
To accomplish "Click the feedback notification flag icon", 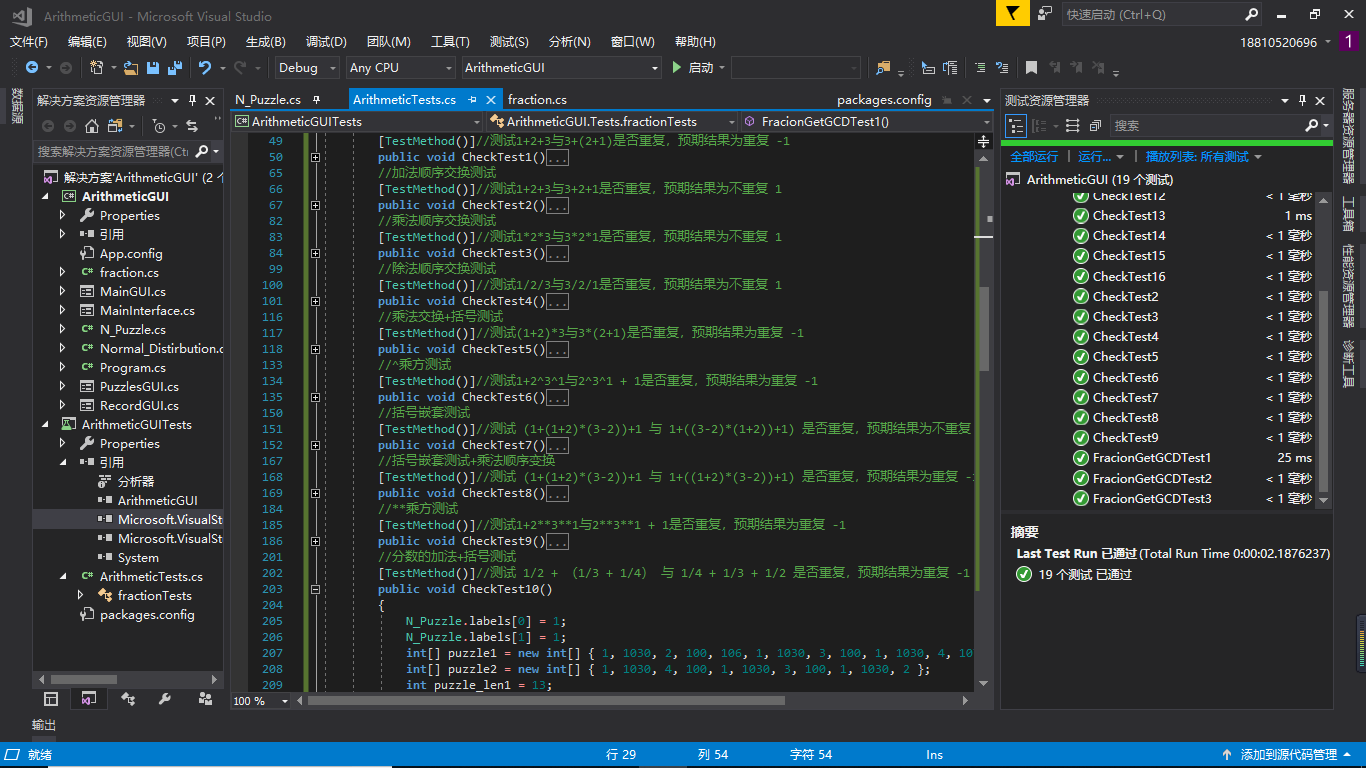I will coord(1013,14).
